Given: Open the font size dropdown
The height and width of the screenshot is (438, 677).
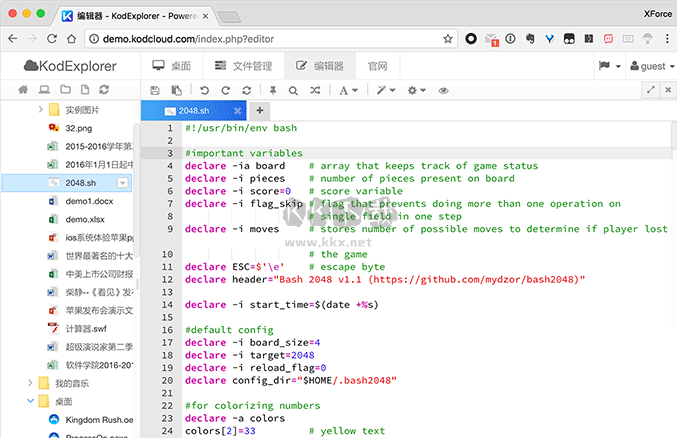Looking at the screenshot, I should [x=347, y=90].
